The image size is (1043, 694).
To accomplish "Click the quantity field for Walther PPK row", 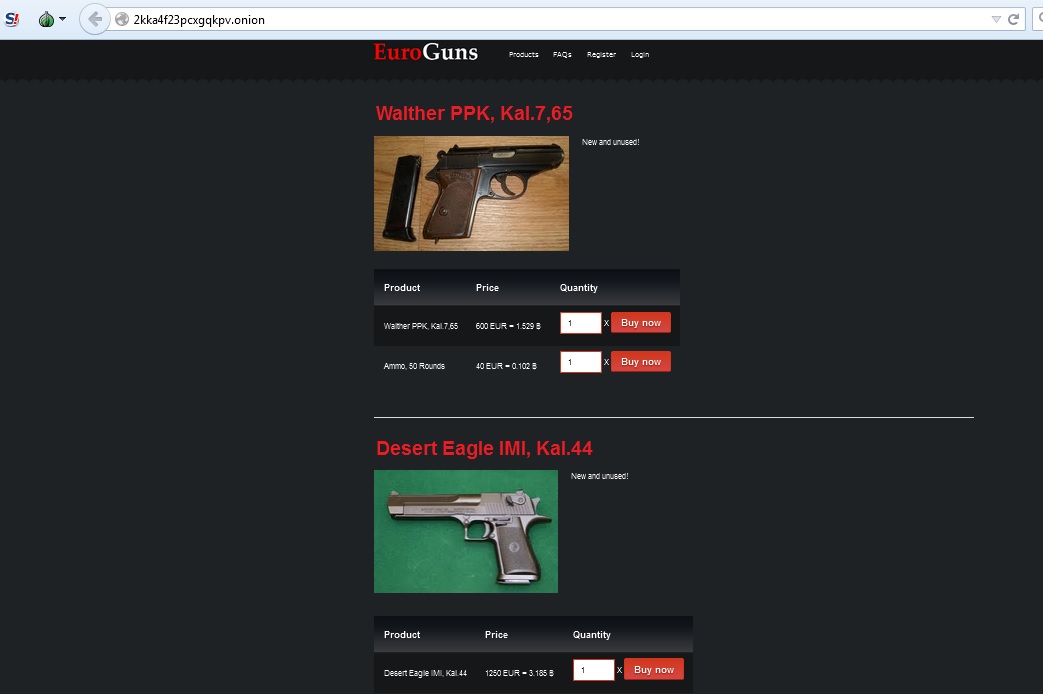I will coord(581,323).
